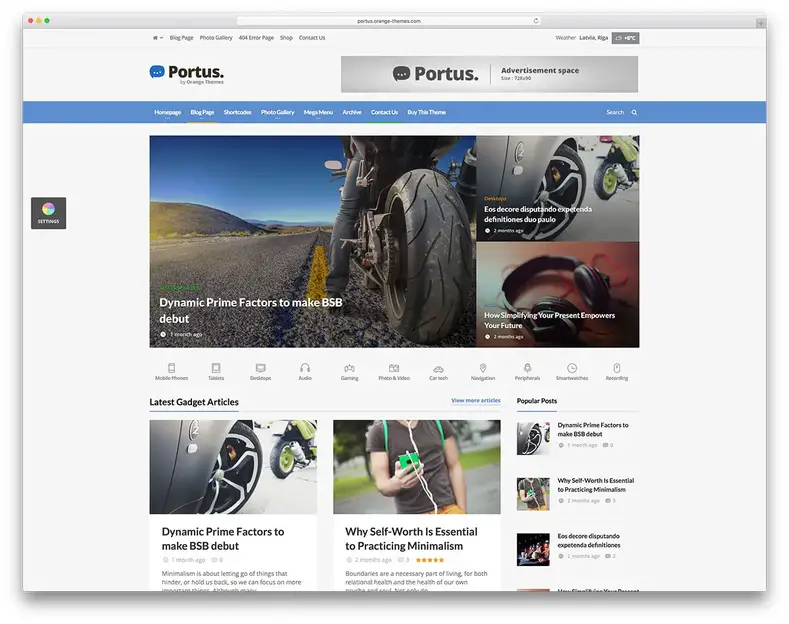Click the weather temperature badge

click(625, 38)
